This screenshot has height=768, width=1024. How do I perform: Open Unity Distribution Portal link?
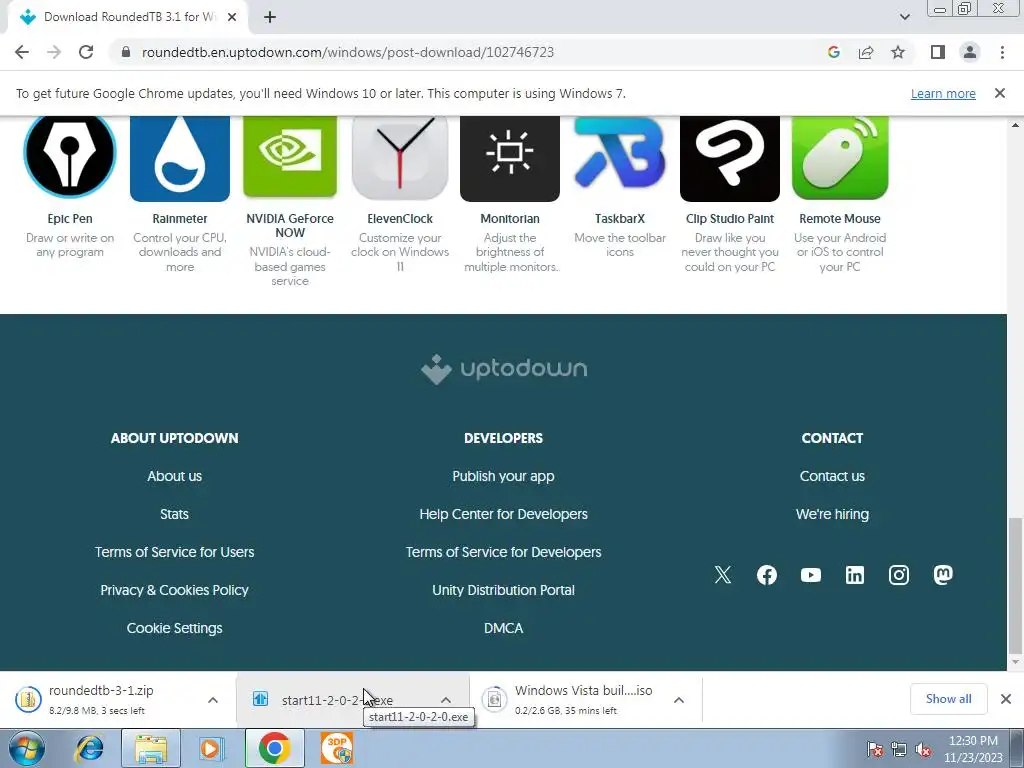coord(504,590)
